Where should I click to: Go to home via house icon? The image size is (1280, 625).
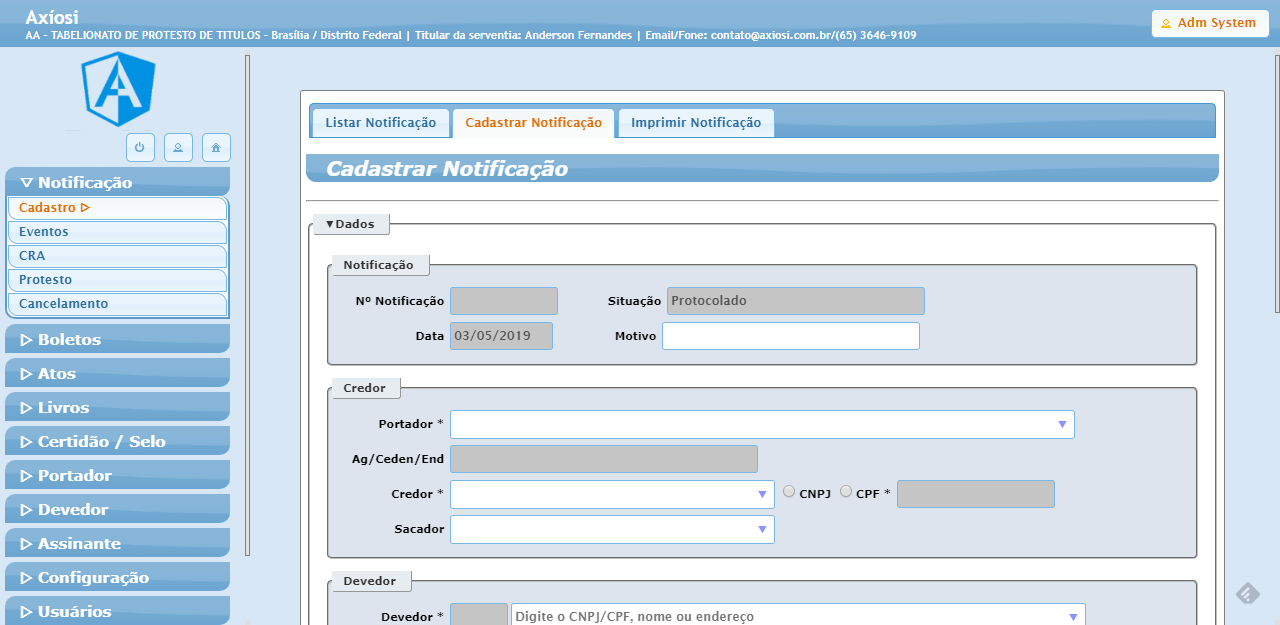coord(216,147)
